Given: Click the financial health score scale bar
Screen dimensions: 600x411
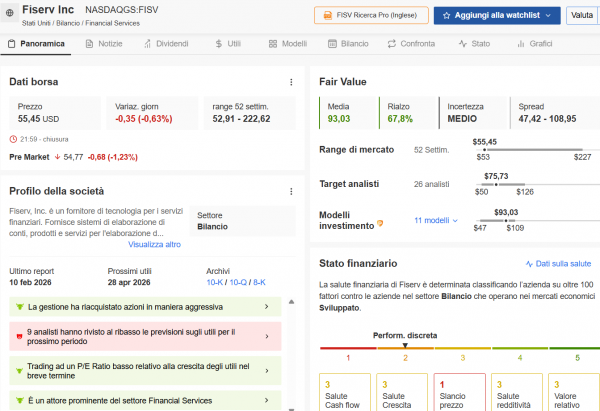Looking at the screenshot, I should (448, 347).
